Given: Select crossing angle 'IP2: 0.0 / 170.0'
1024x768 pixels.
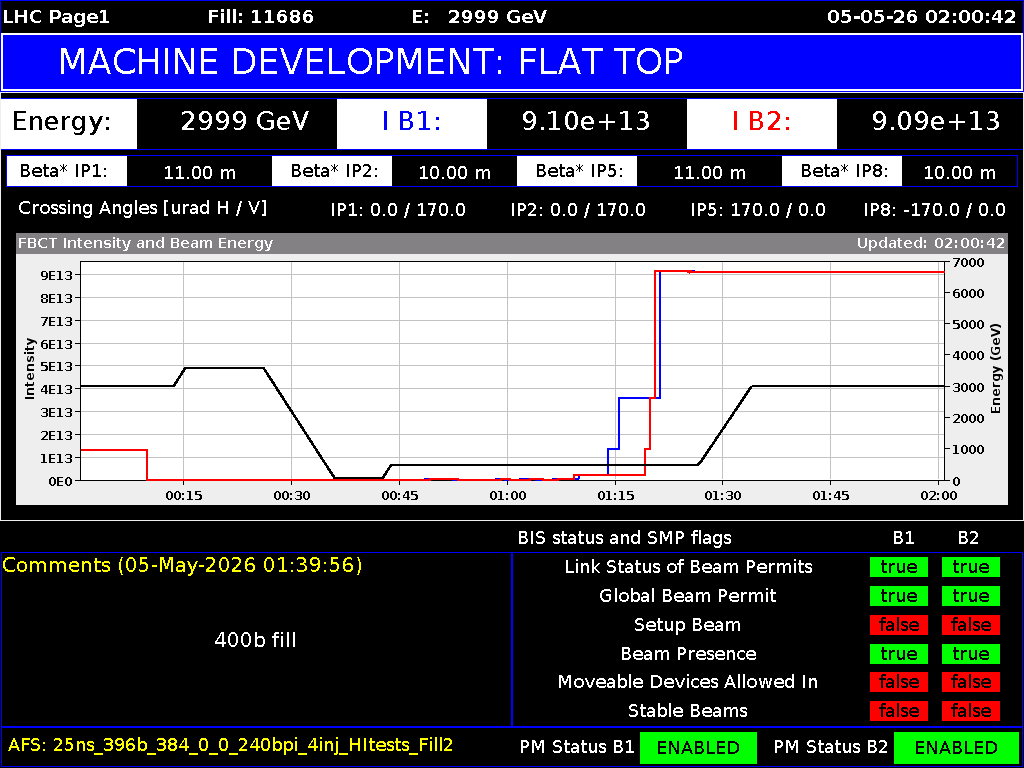Looking at the screenshot, I should coord(578,210).
